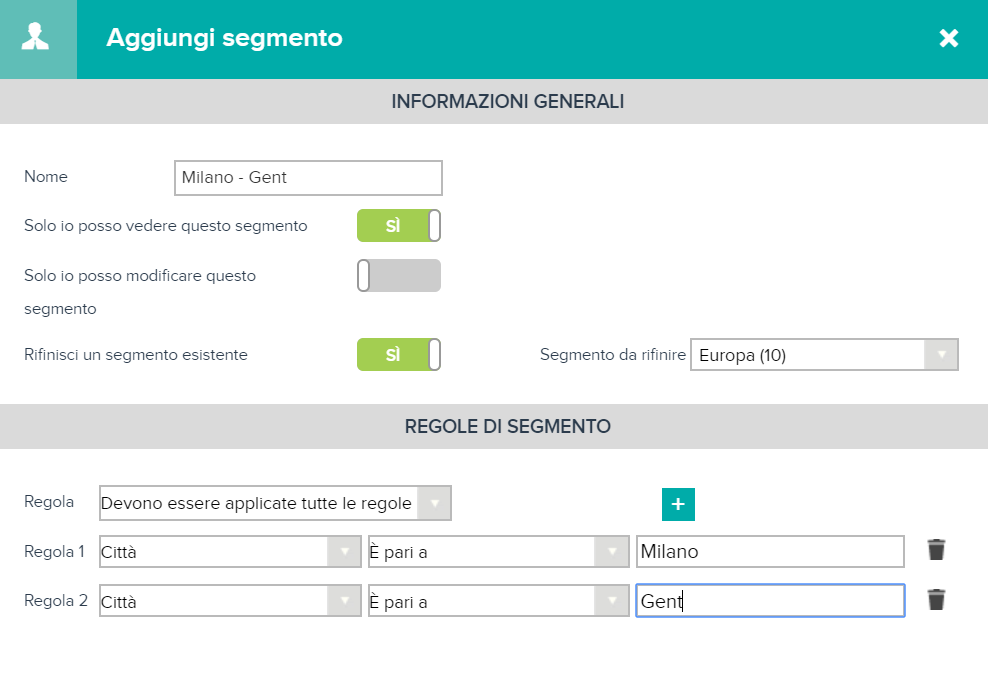Image resolution: width=988 pixels, height=684 pixels.
Task: Click the 'REGOLE DI SEGMENTO' section header
Action: (508, 426)
